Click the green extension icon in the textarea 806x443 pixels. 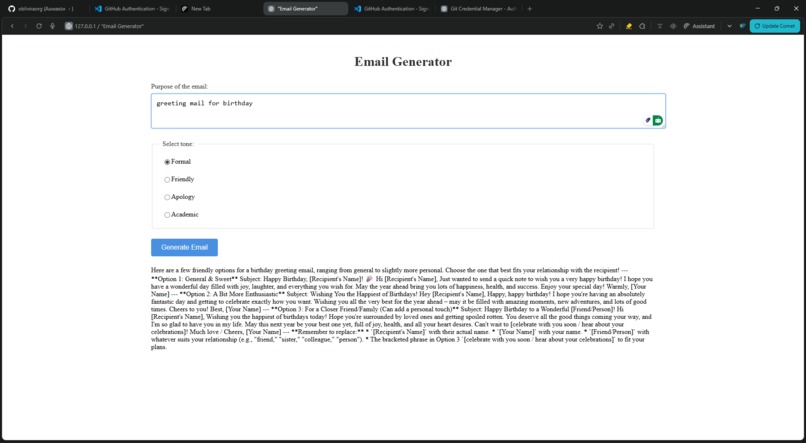click(657, 120)
